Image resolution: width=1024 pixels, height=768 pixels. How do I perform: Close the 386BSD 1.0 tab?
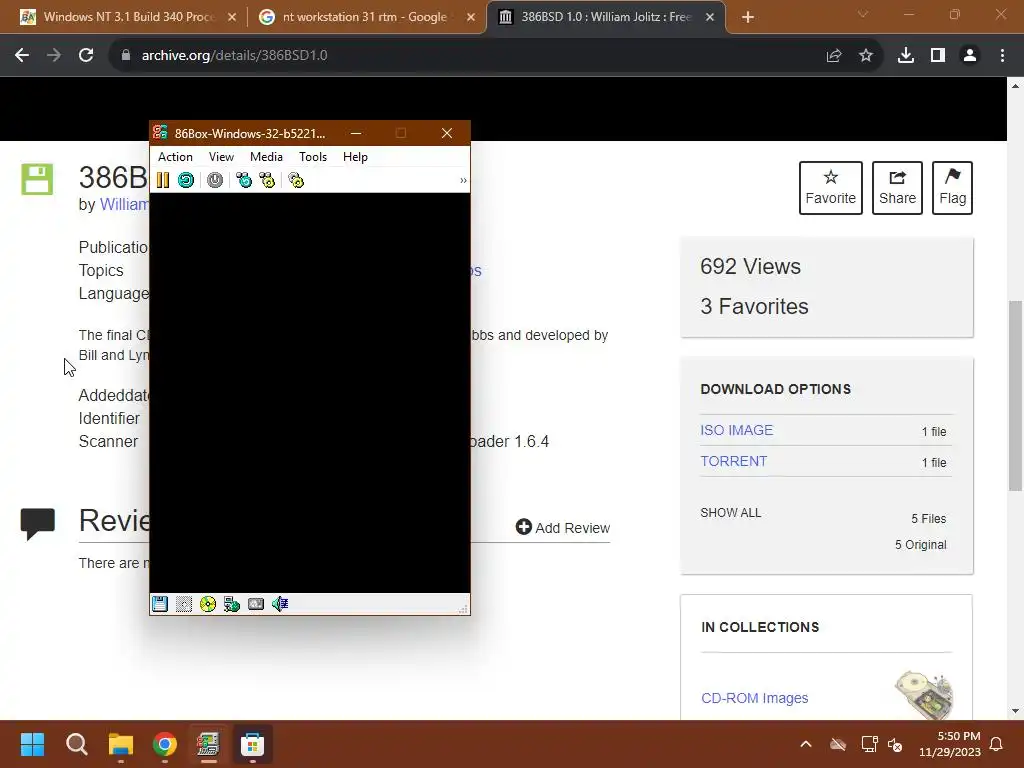(710, 17)
